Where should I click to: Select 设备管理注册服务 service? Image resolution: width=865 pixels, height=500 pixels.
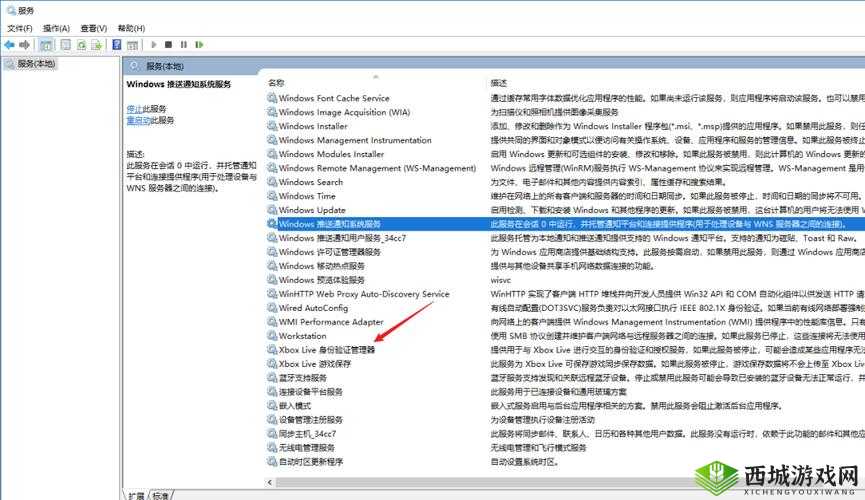311,419
